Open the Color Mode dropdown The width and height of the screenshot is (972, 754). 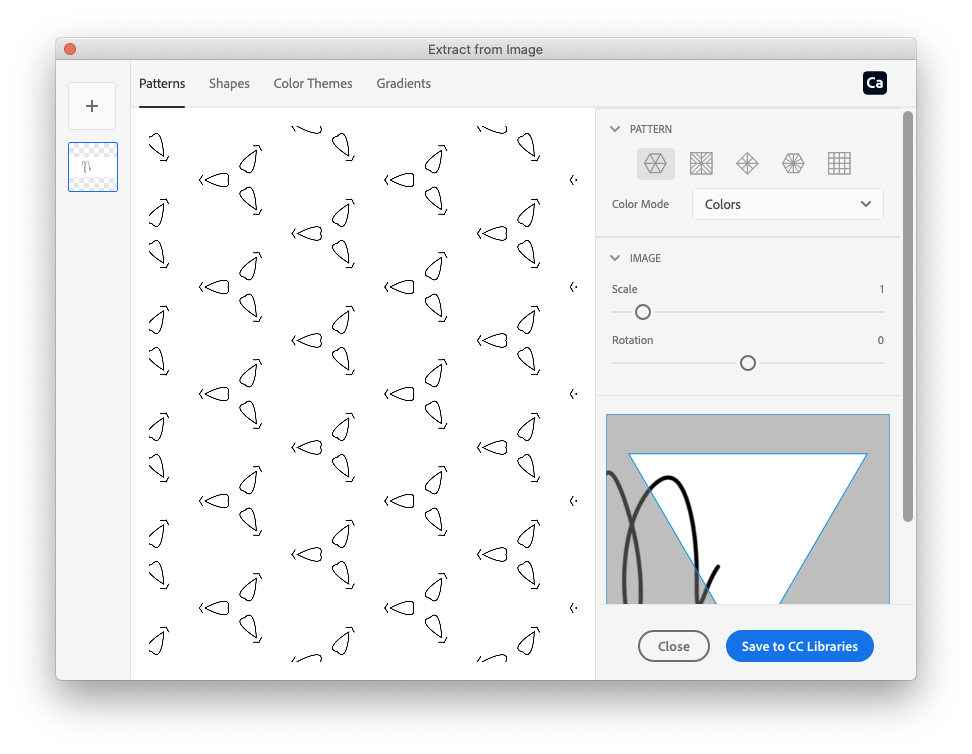(x=787, y=204)
